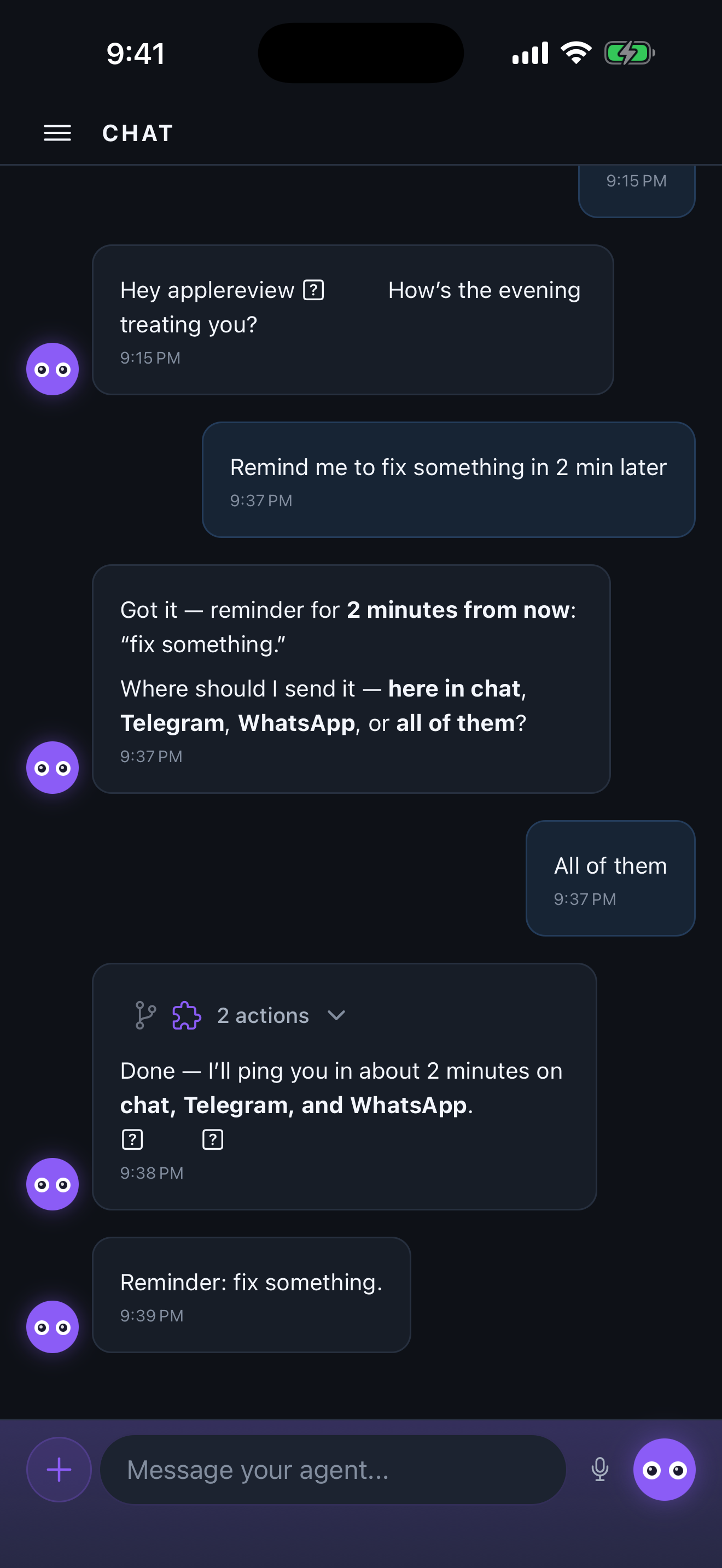This screenshot has width=722, height=1568.
Task: Select the All of them message bubble
Action: tap(610, 877)
